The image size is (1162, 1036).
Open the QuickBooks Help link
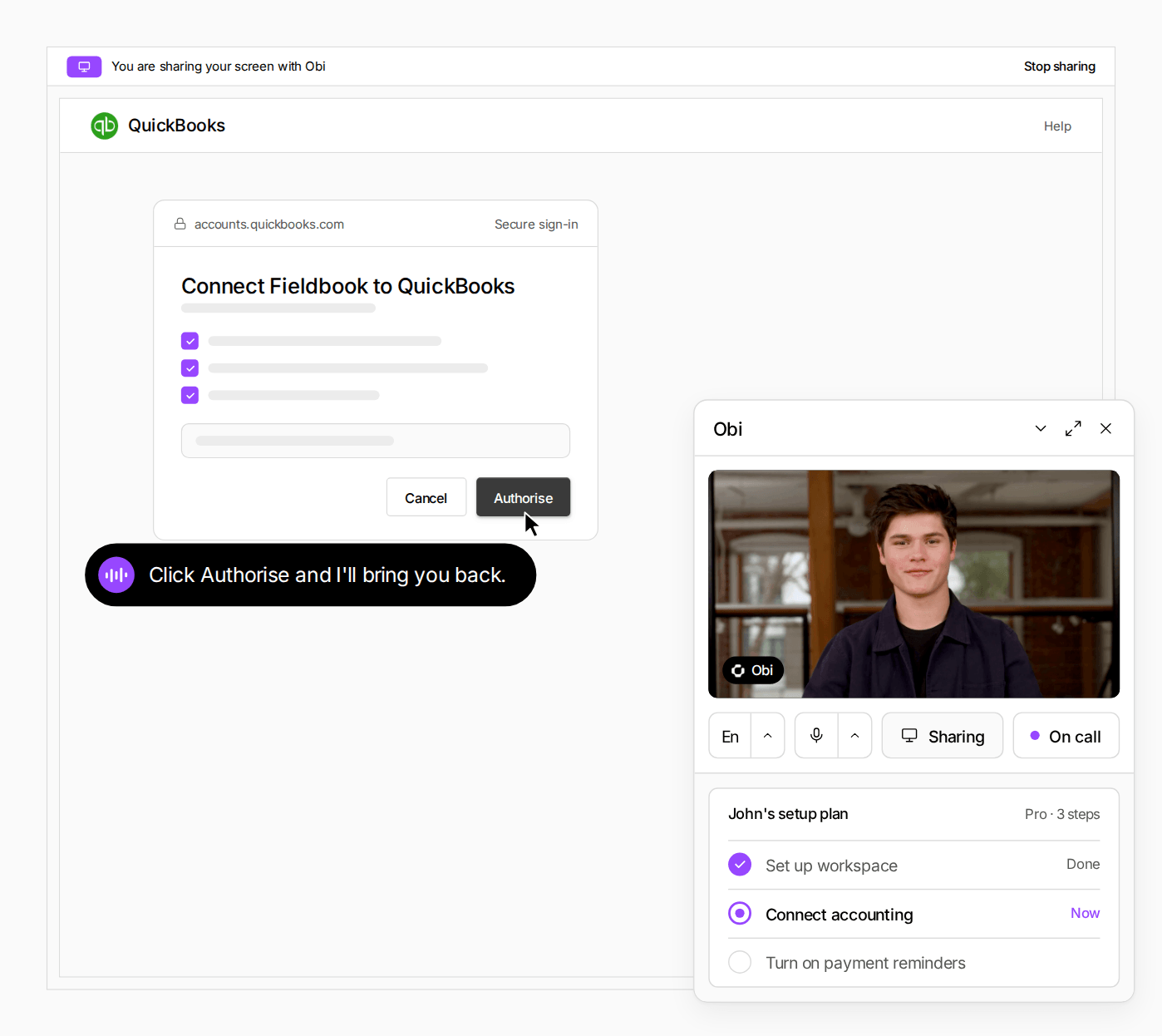click(1057, 126)
